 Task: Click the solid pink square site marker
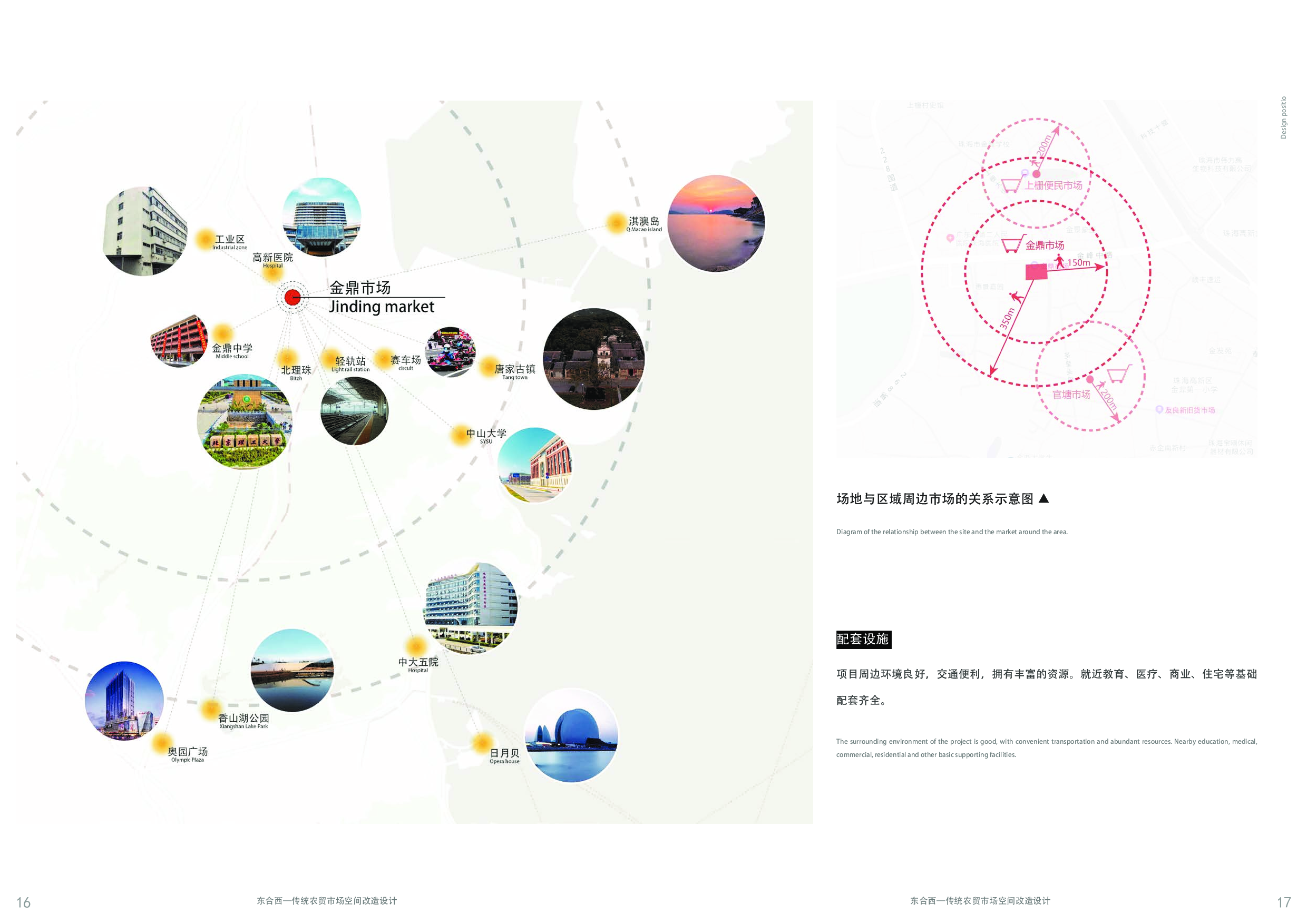tap(1036, 271)
